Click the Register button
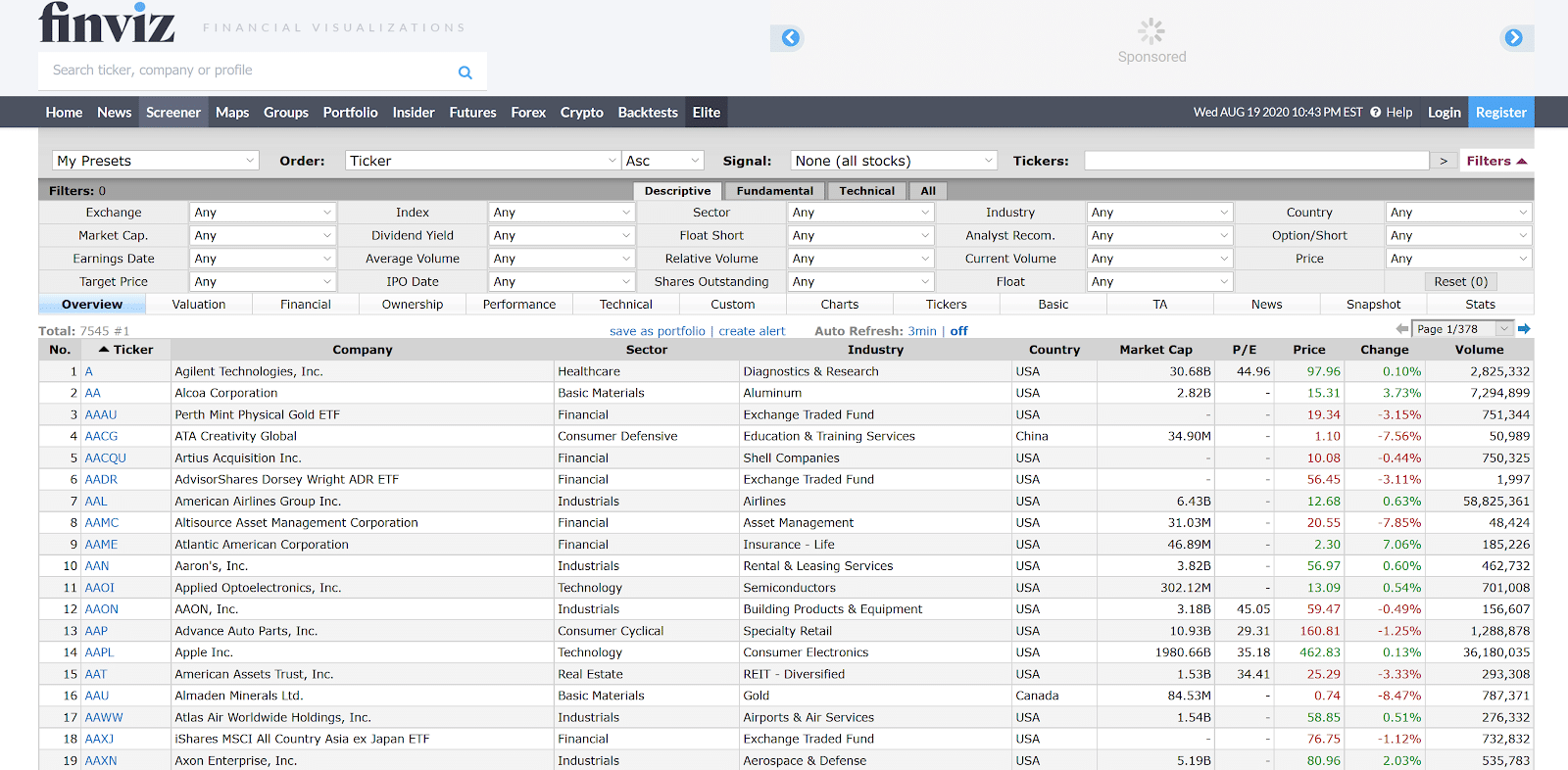1568x770 pixels. point(1501,113)
